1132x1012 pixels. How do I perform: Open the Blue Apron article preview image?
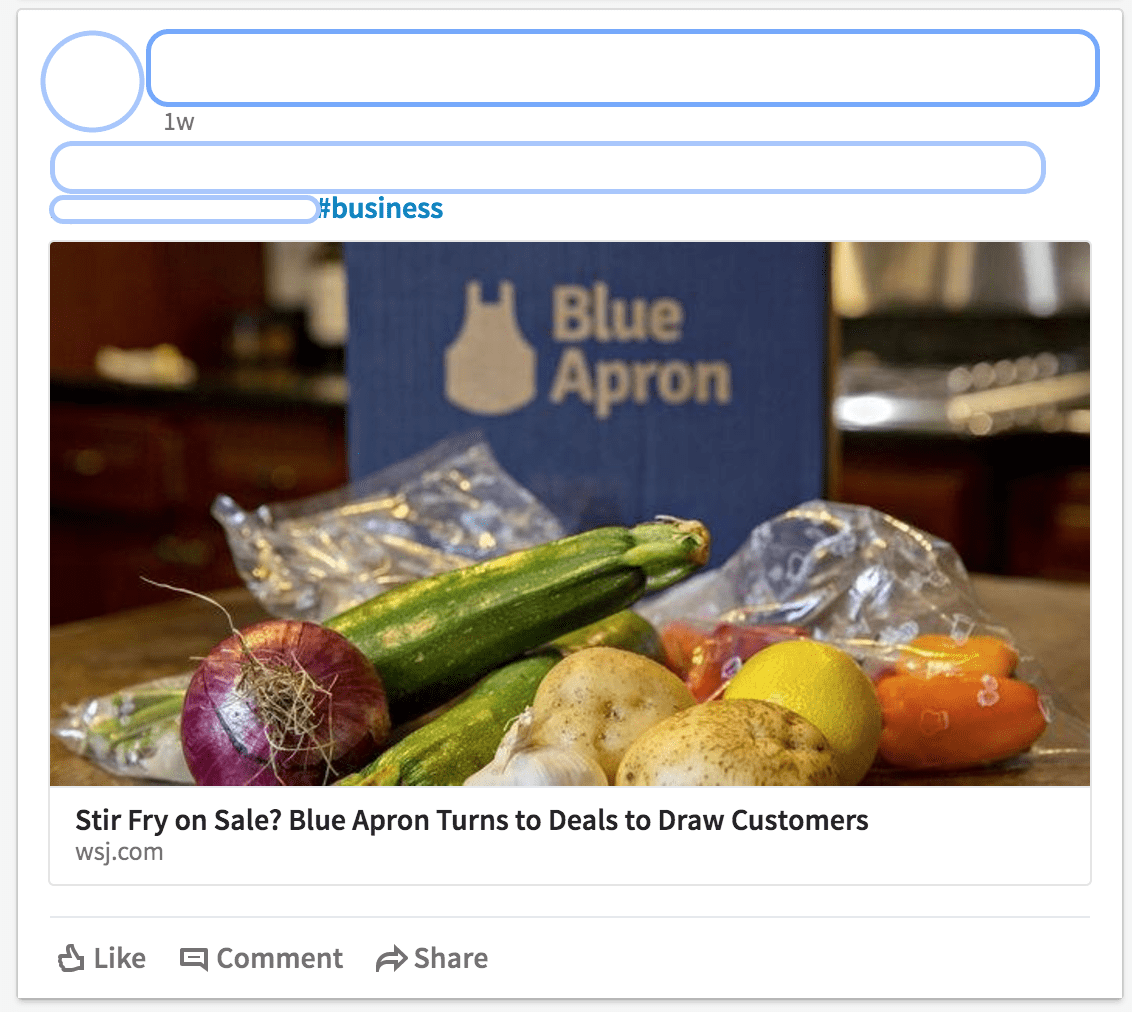tap(570, 514)
